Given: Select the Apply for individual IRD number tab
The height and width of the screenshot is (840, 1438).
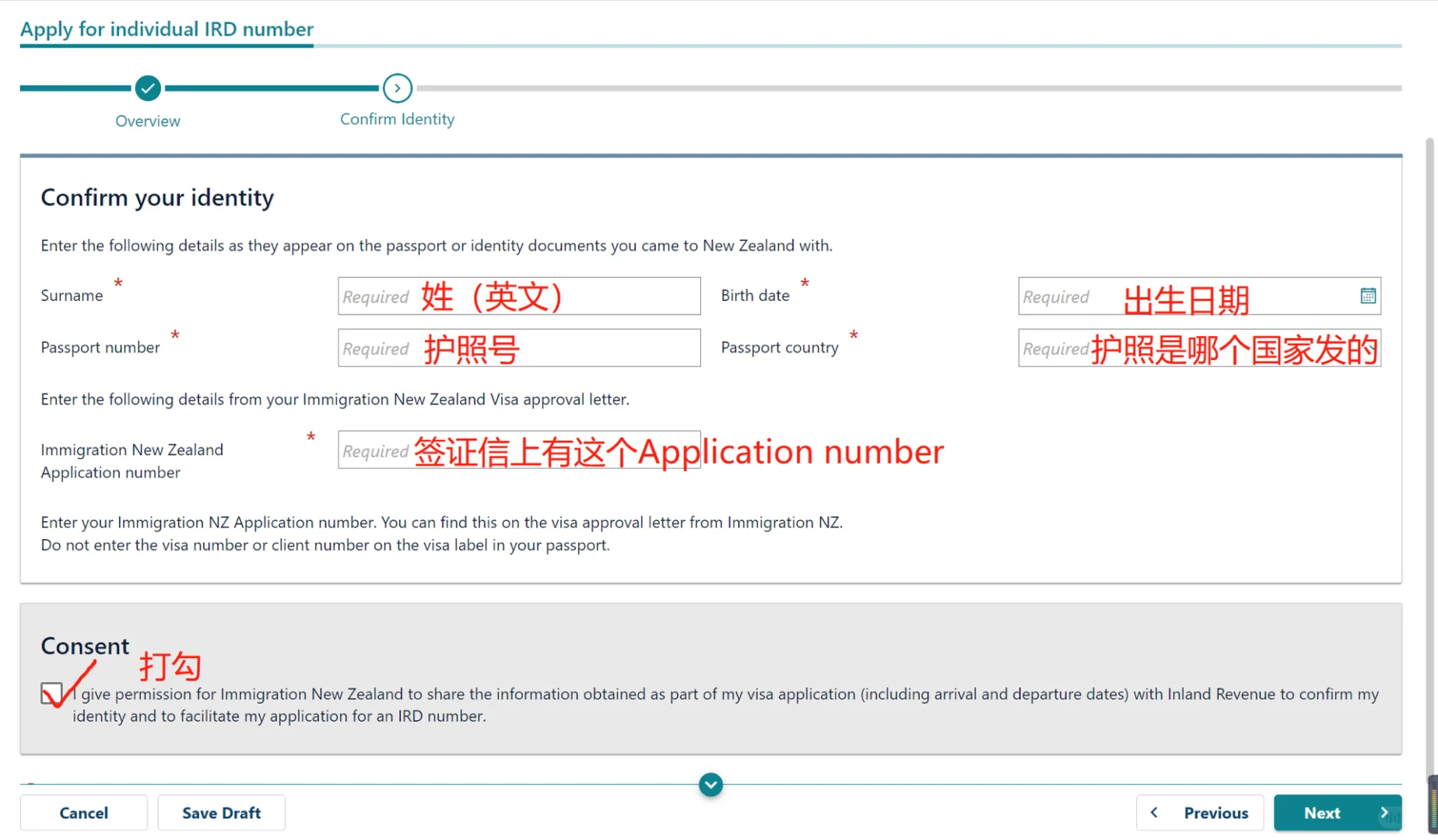Looking at the screenshot, I should tap(167, 30).
